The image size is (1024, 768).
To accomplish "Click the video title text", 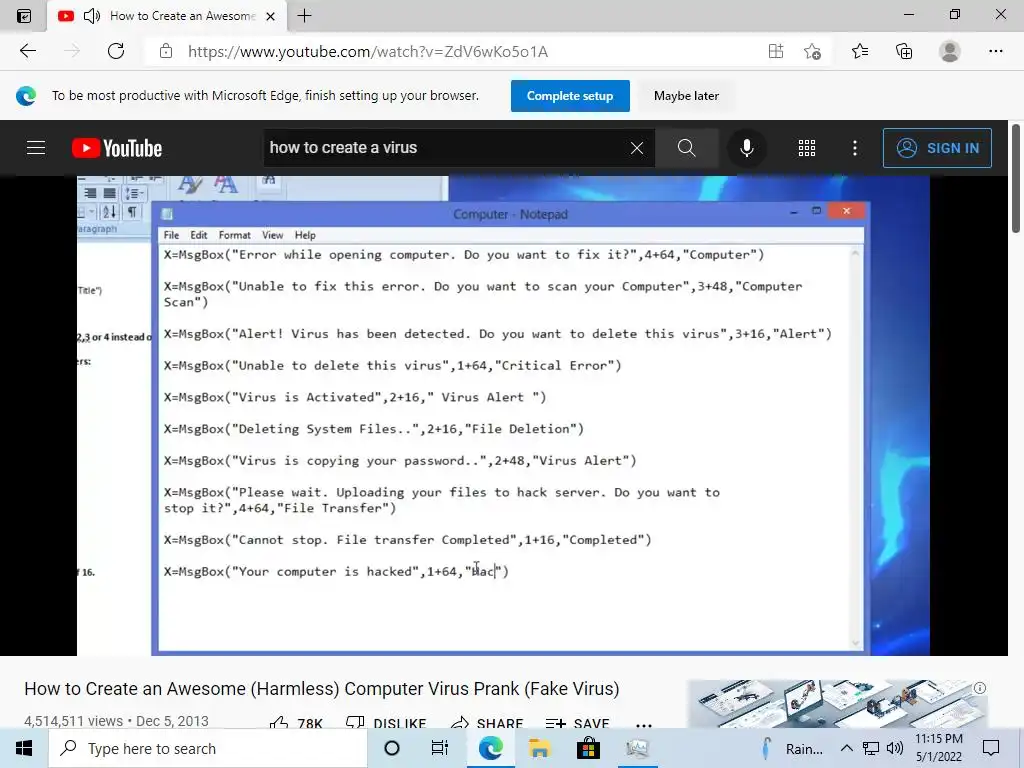I will [x=322, y=689].
